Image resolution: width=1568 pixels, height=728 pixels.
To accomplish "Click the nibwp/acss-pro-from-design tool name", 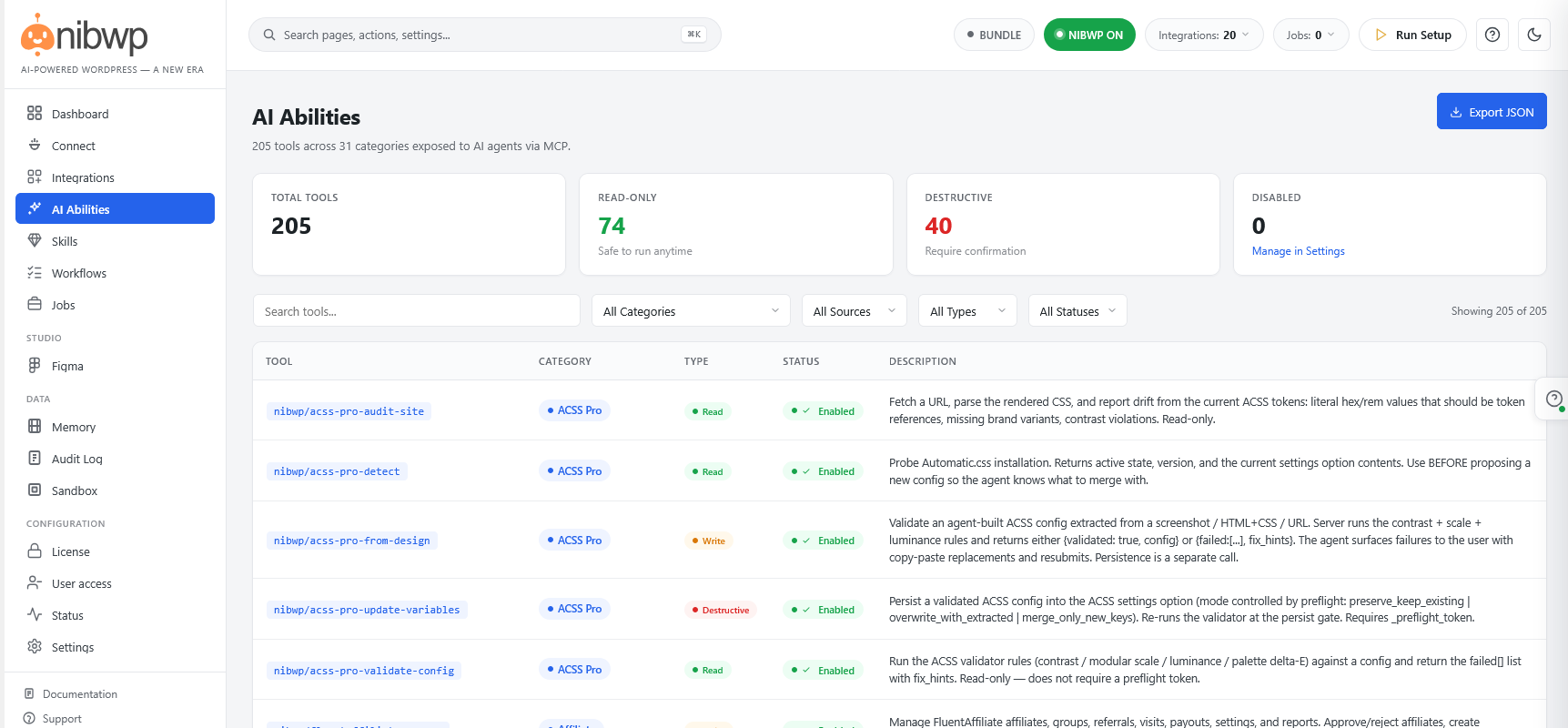I will tap(351, 541).
